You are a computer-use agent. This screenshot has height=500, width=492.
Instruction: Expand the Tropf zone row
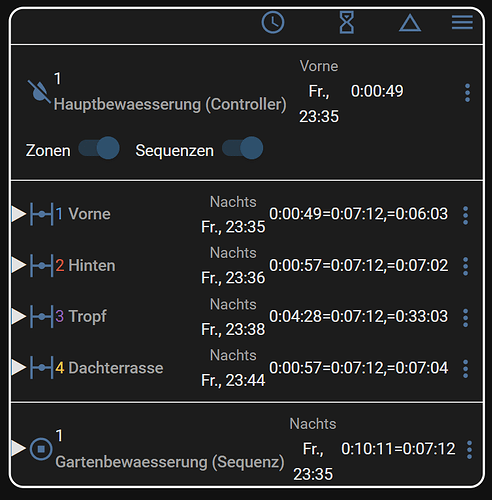click(18, 316)
